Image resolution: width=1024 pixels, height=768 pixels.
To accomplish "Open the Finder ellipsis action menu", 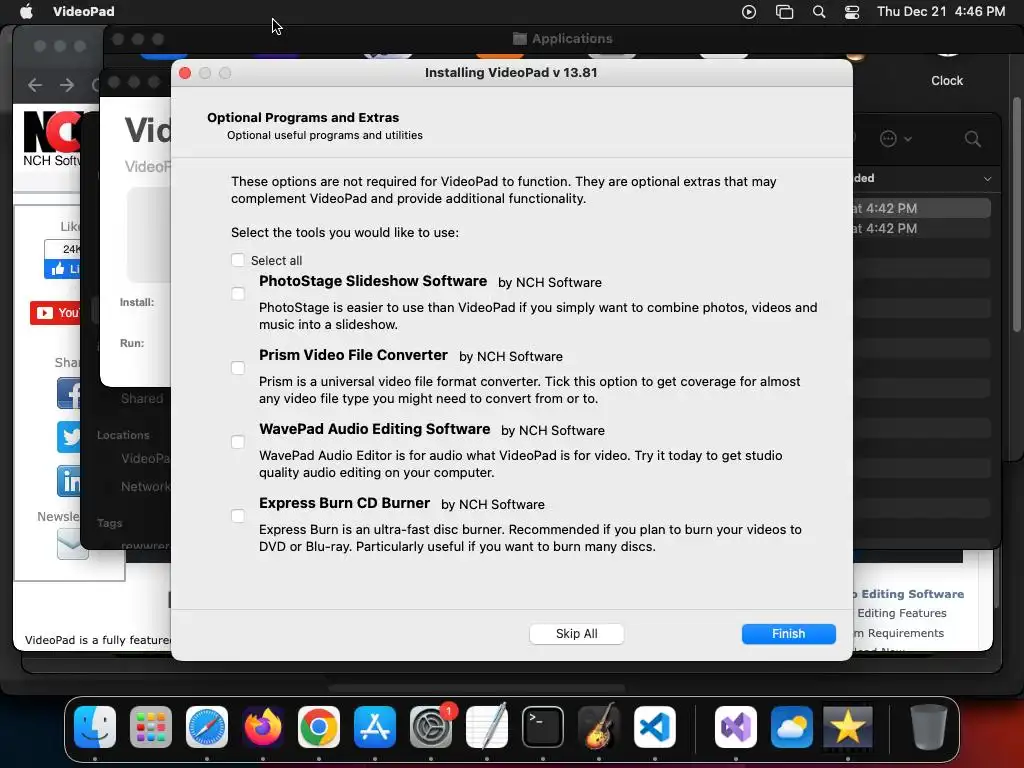I will [895, 138].
